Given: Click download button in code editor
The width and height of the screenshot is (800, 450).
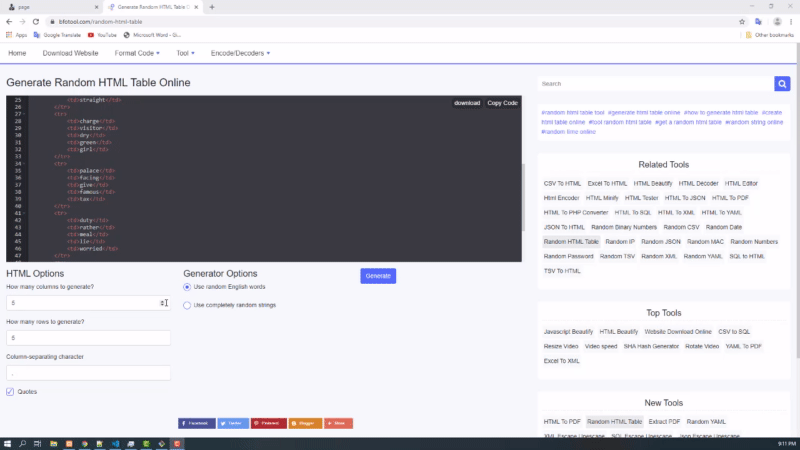Looking at the screenshot, I should [467, 103].
